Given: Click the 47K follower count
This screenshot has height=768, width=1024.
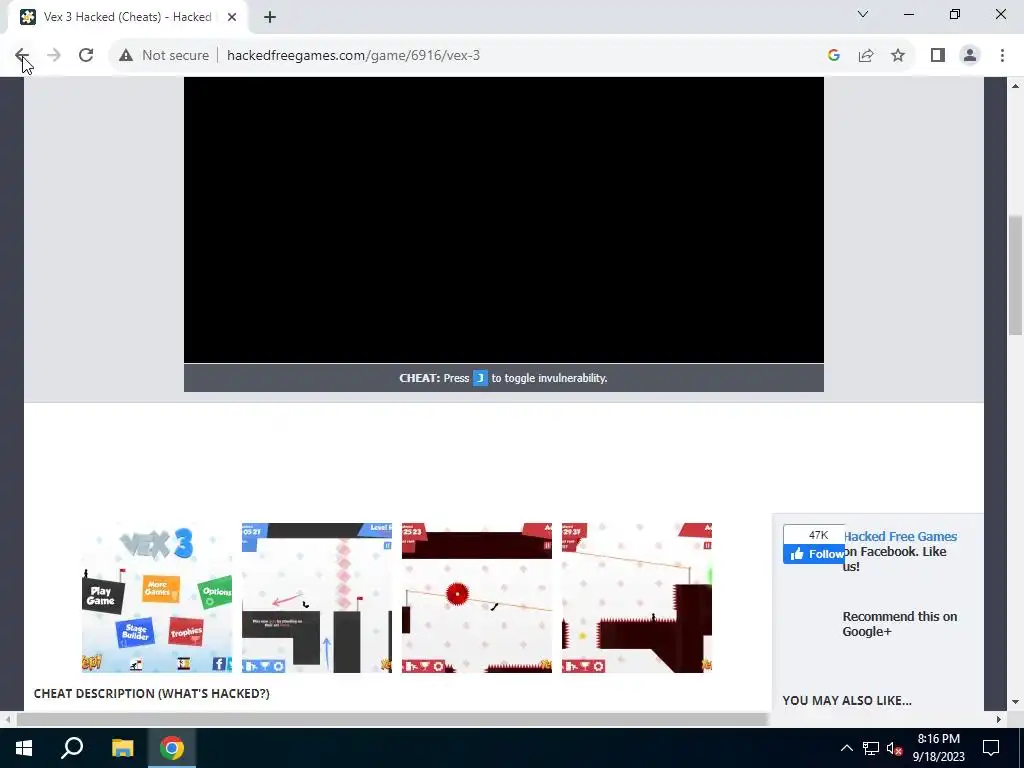Looking at the screenshot, I should [818, 535].
